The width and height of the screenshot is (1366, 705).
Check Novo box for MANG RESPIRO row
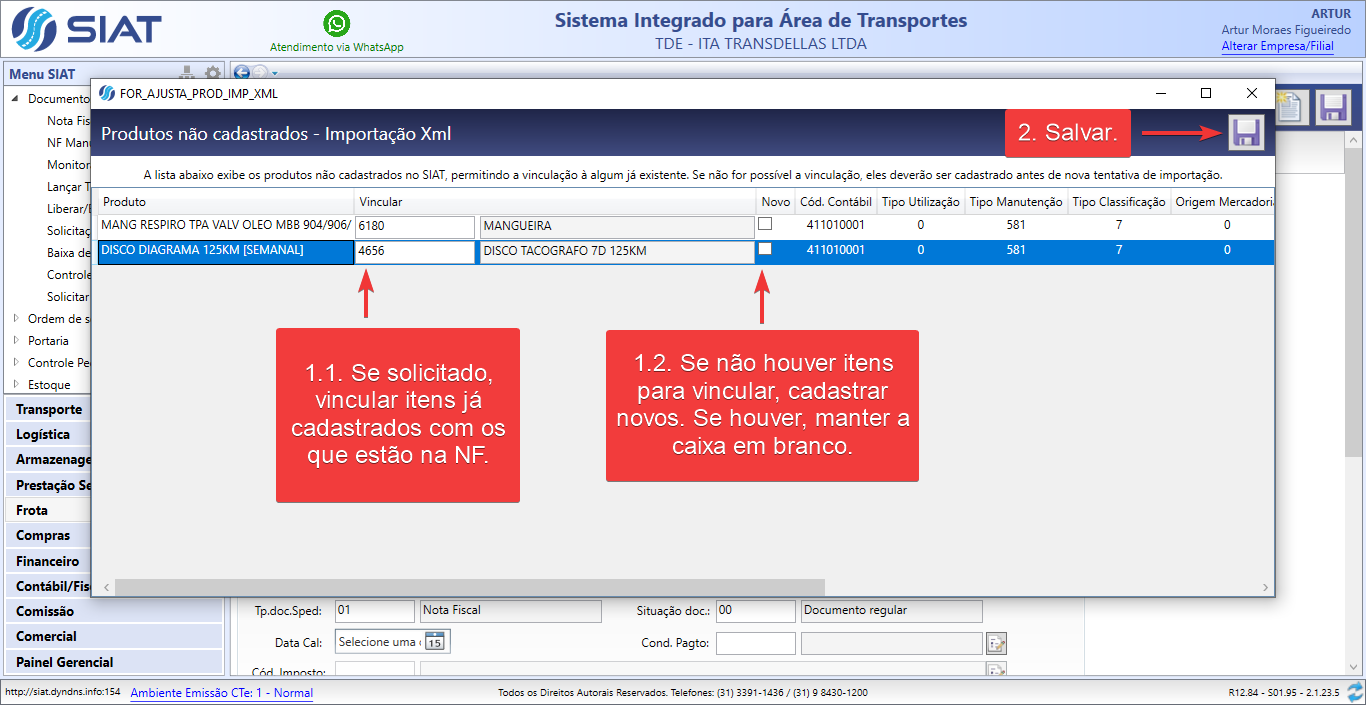(765, 224)
